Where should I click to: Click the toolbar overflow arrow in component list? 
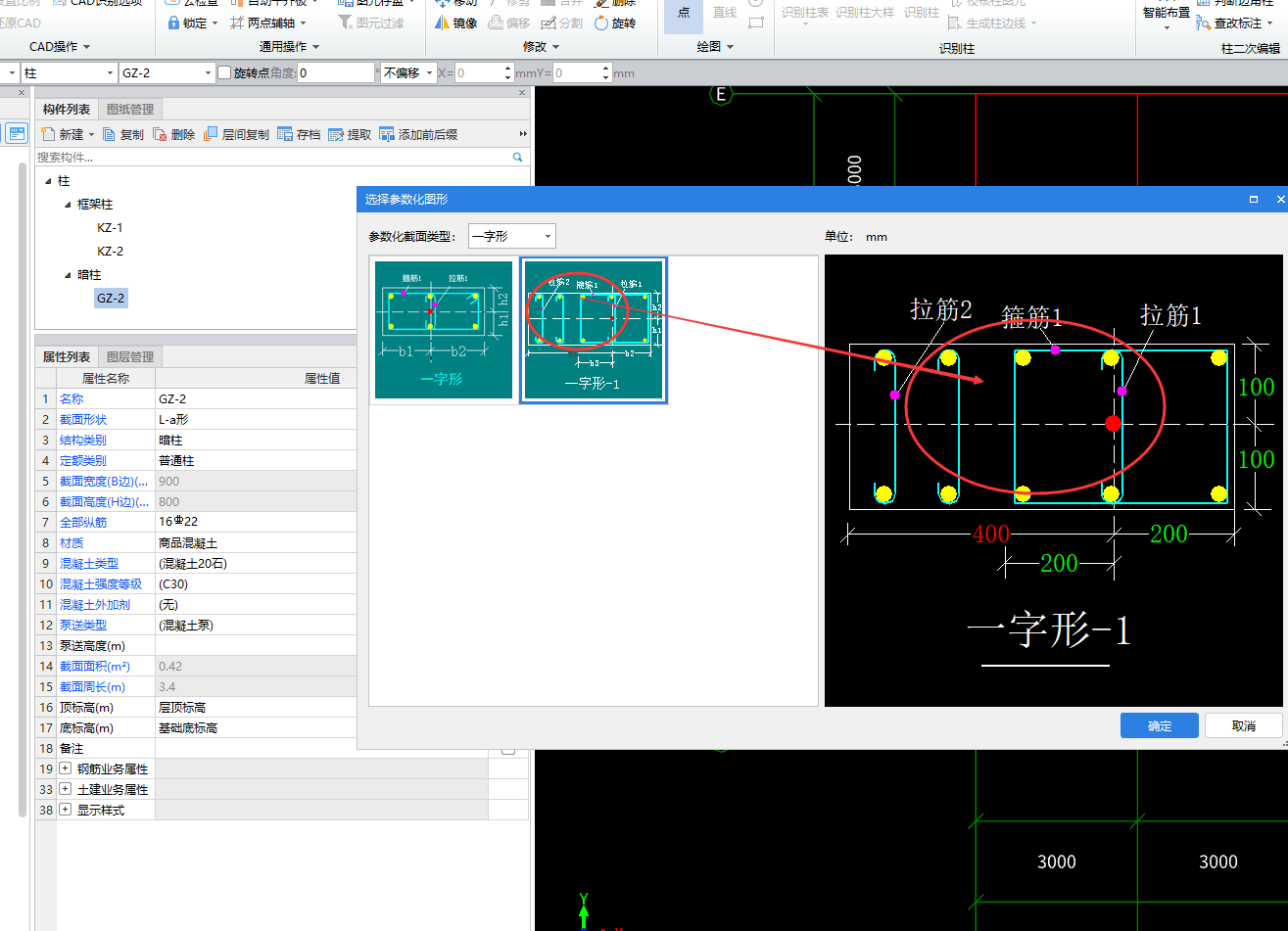point(523,134)
